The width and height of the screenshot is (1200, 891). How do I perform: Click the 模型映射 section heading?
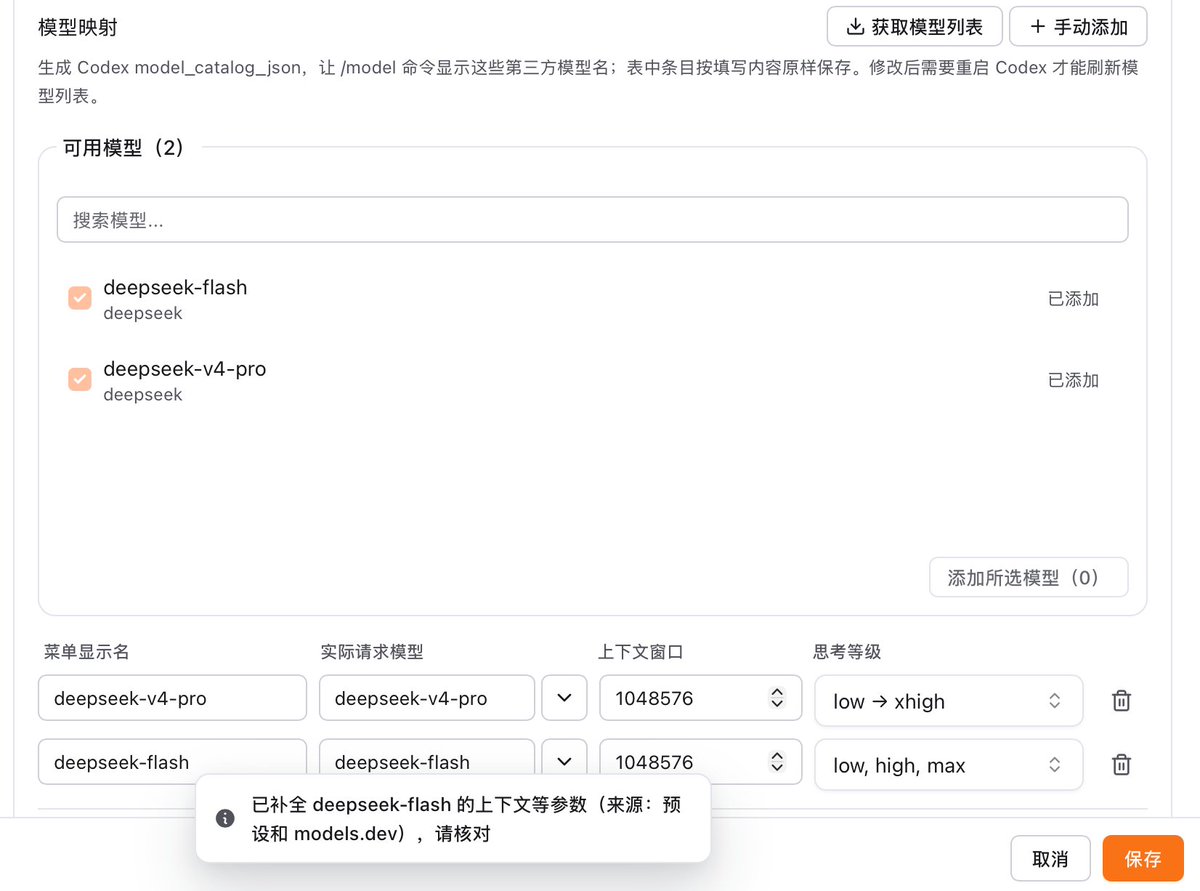(77, 28)
